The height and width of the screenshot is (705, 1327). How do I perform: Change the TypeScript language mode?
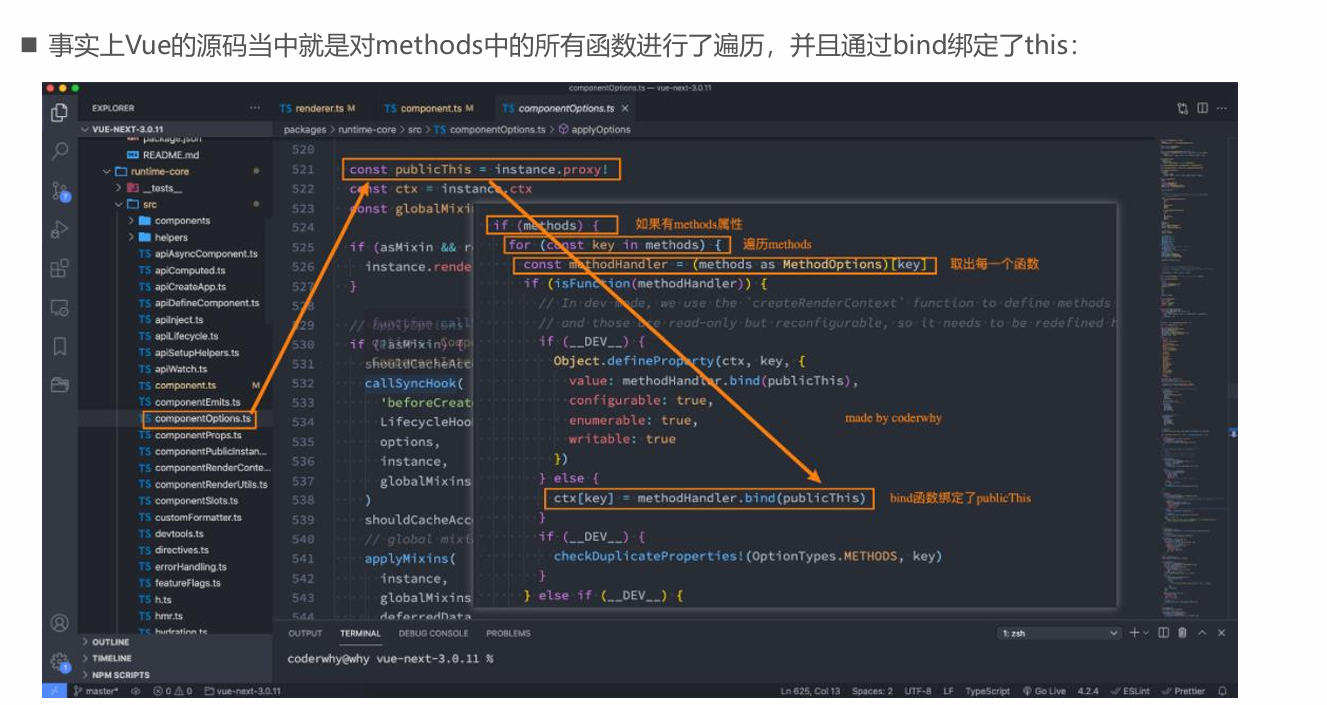(988, 691)
